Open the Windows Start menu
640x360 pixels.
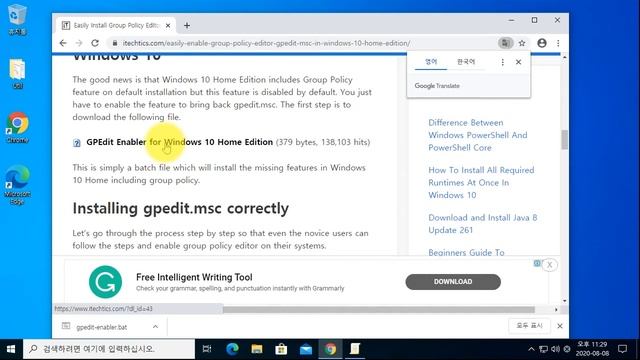pos(11,349)
